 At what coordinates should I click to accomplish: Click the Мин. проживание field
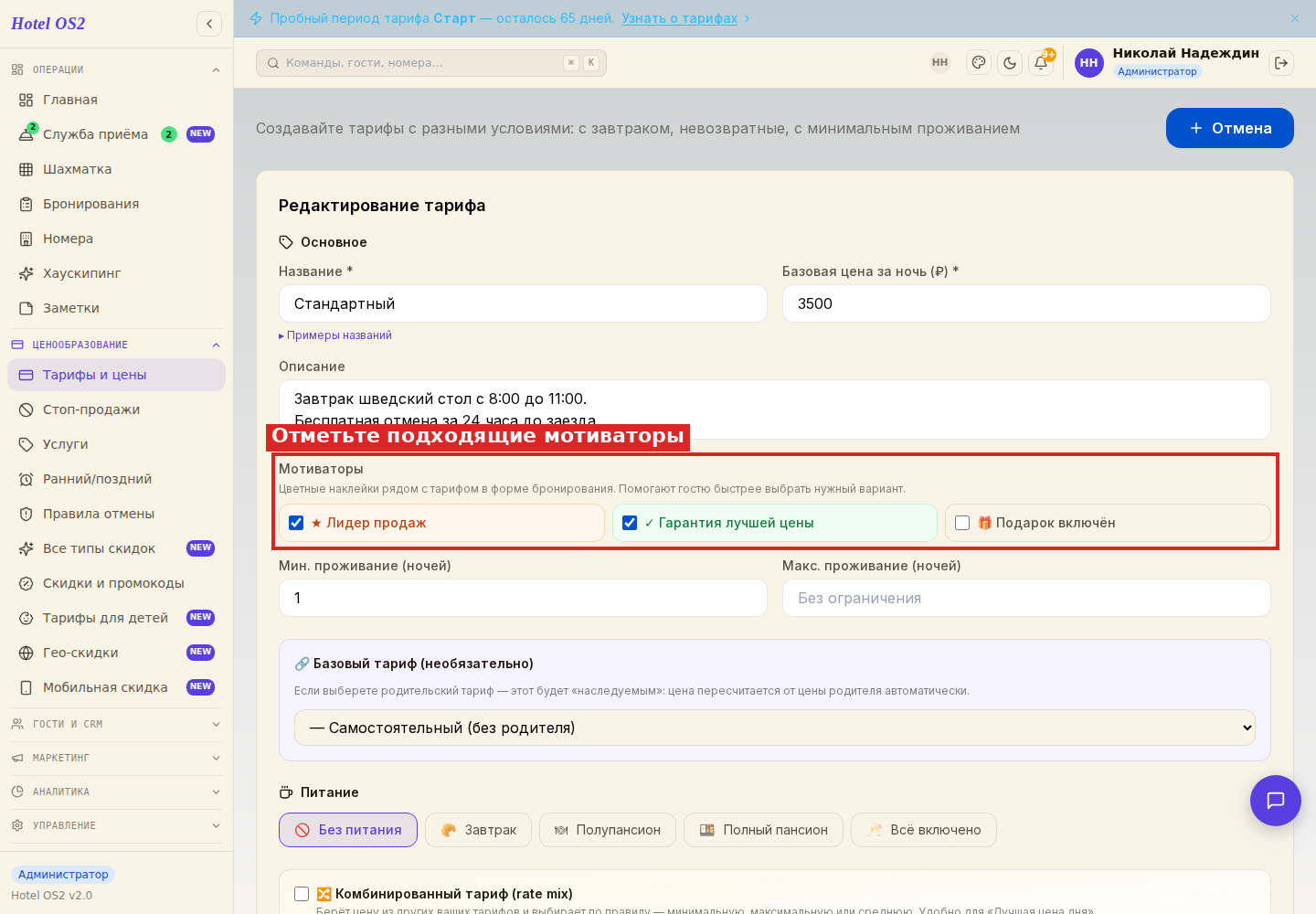point(523,598)
